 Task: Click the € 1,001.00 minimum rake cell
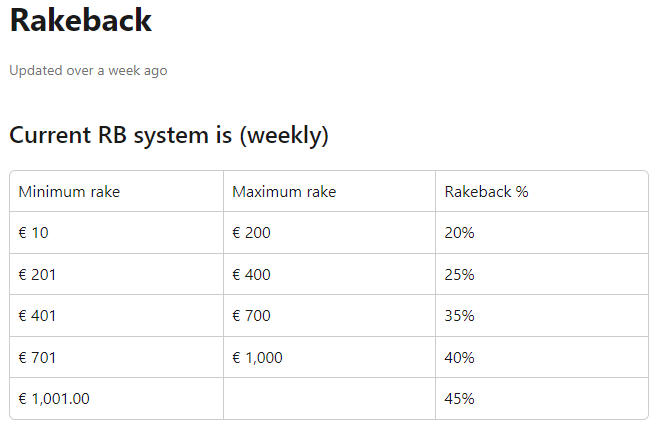point(117,398)
